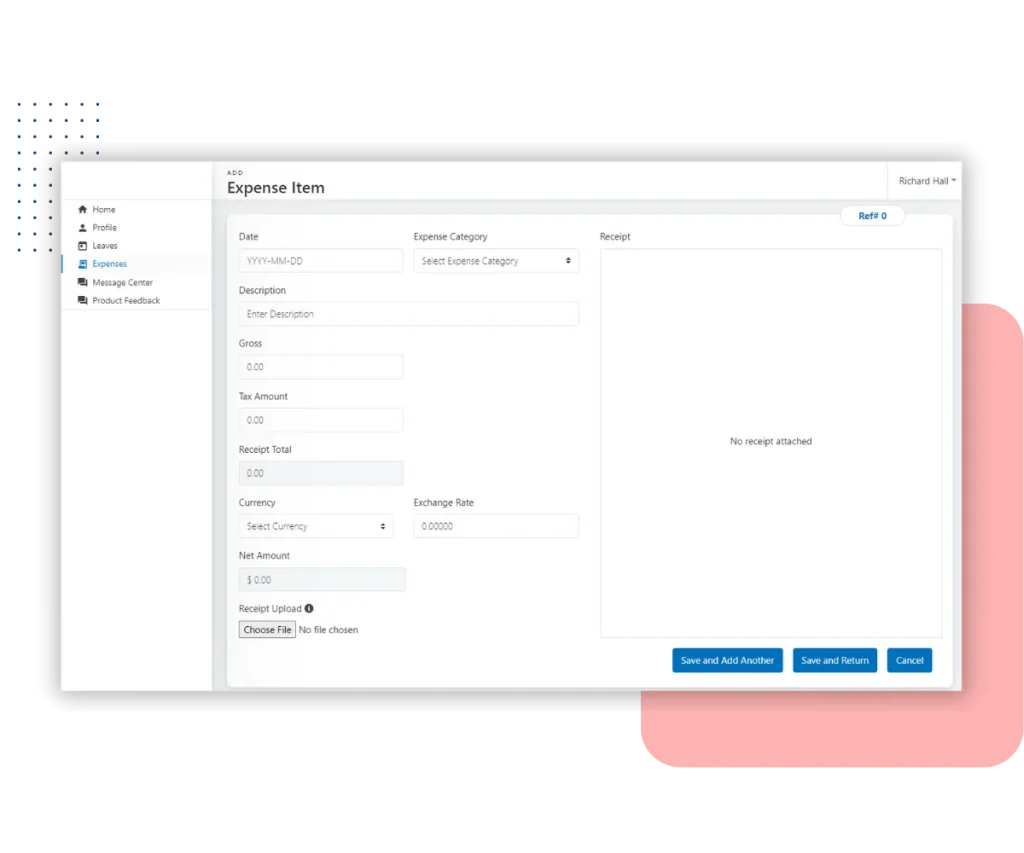Focus the Date input field
Screen dimensions: 1024x853
320,261
